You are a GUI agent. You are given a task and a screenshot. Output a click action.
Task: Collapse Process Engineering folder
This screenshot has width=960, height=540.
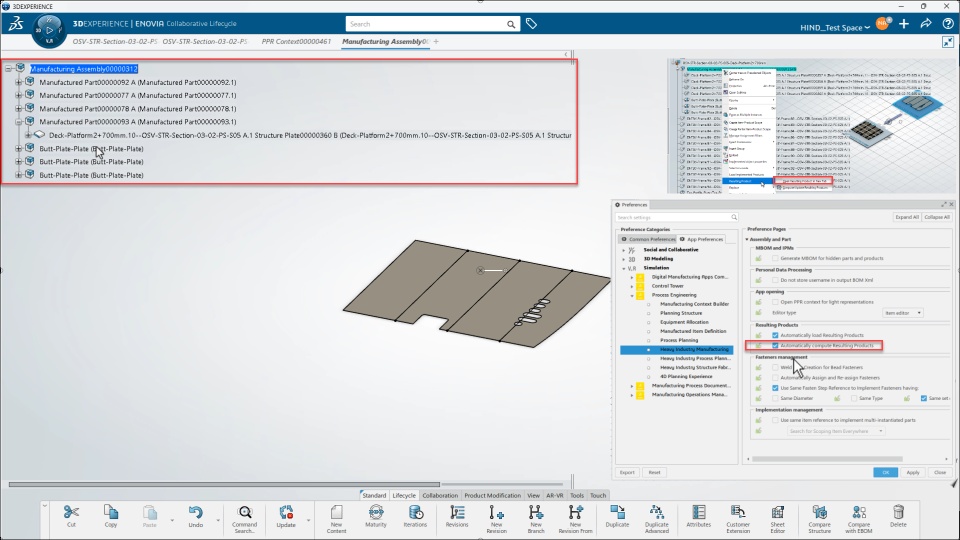632,295
